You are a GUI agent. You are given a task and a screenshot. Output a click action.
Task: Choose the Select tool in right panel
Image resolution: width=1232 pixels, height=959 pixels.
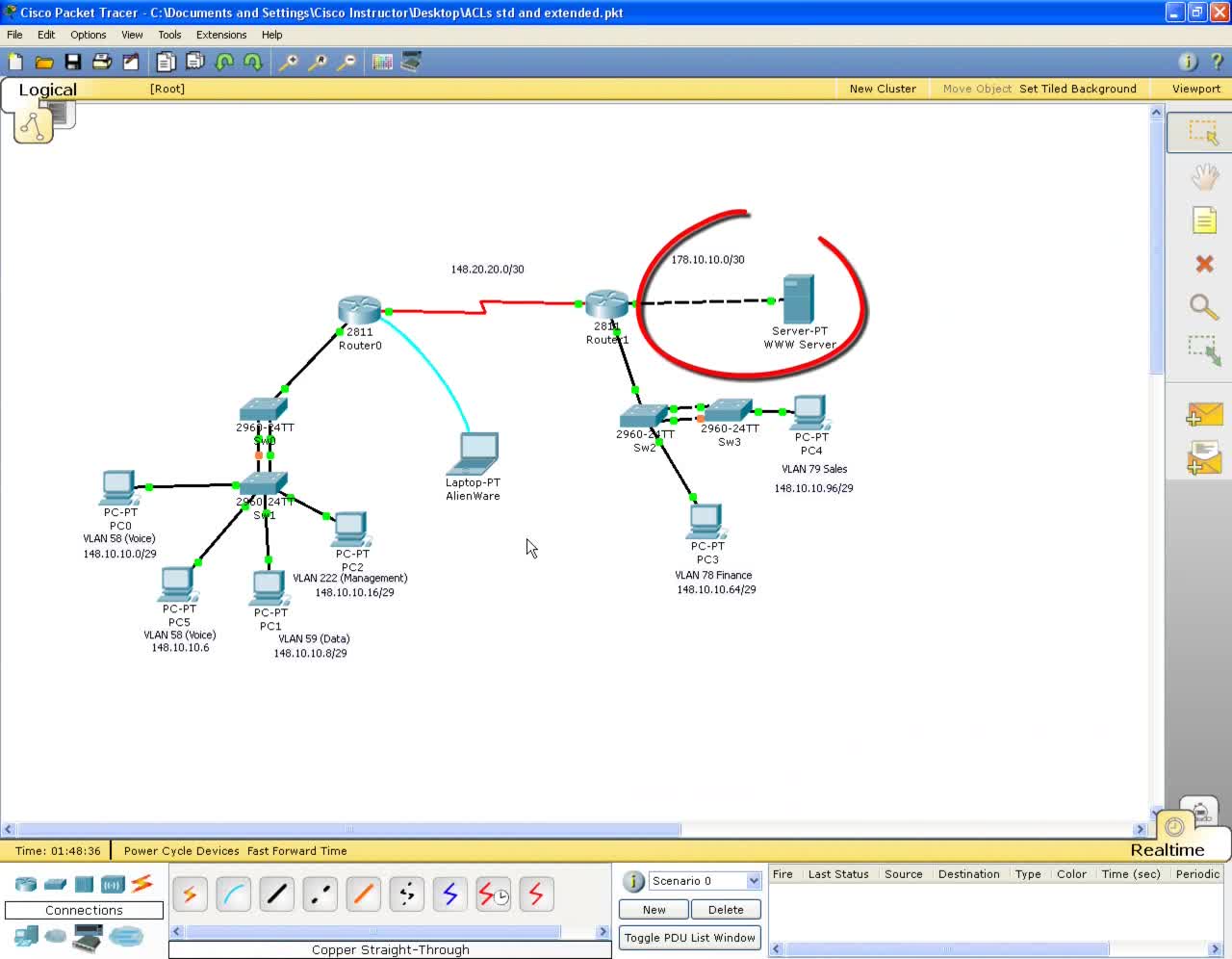point(1203,132)
